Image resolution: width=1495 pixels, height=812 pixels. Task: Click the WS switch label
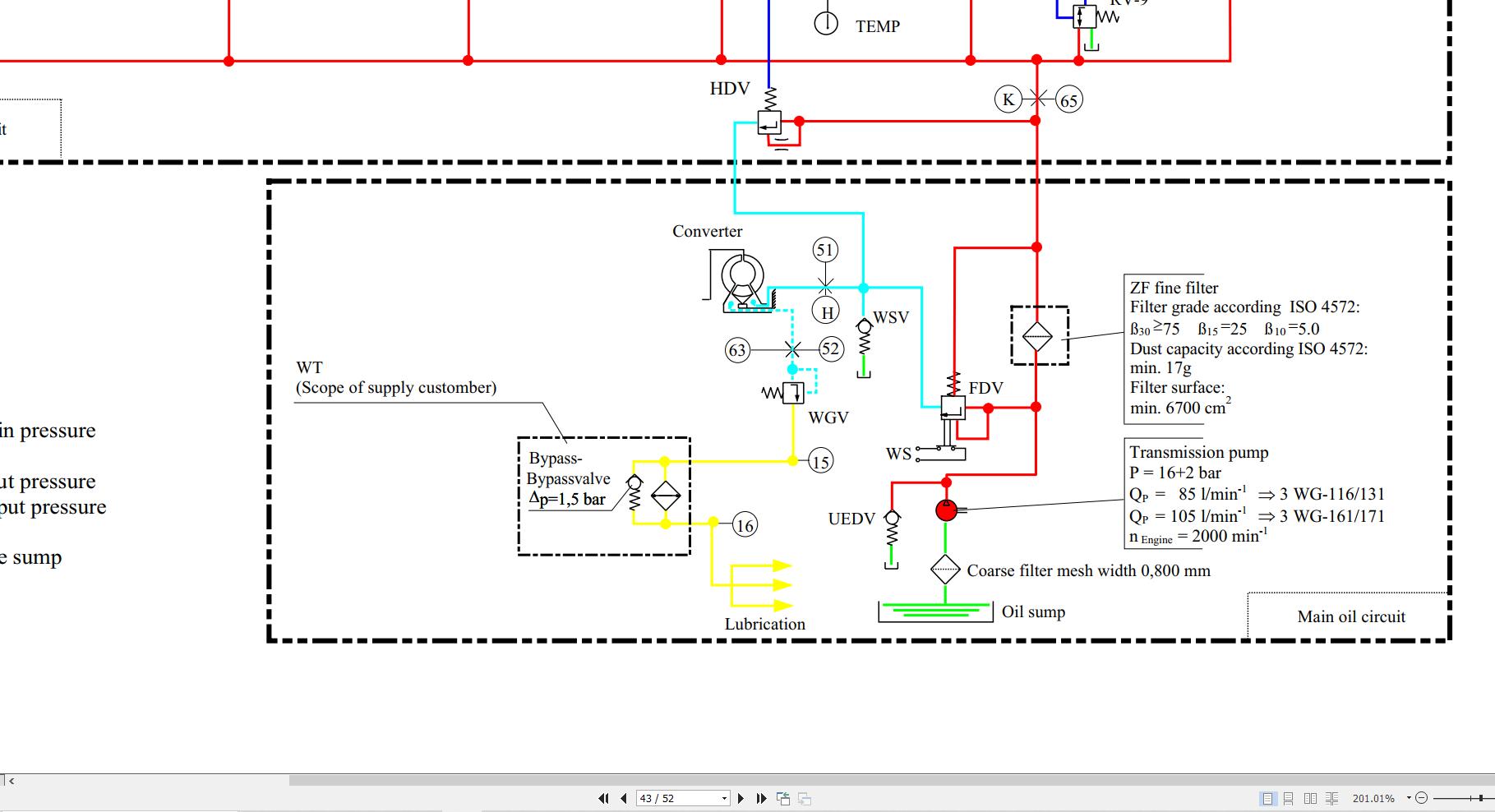point(898,454)
